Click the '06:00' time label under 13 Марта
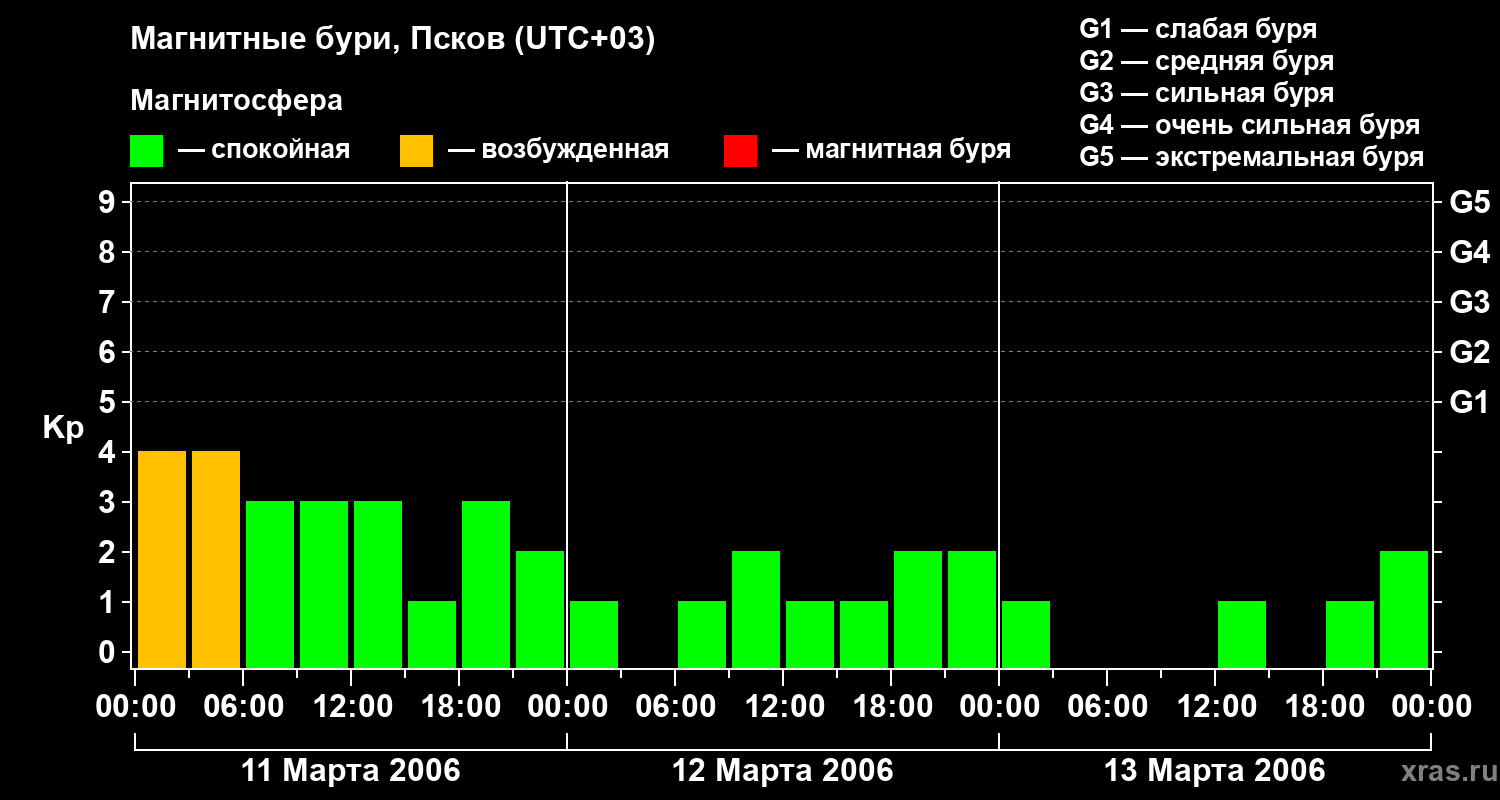This screenshot has height=800, width=1500. (1107, 707)
